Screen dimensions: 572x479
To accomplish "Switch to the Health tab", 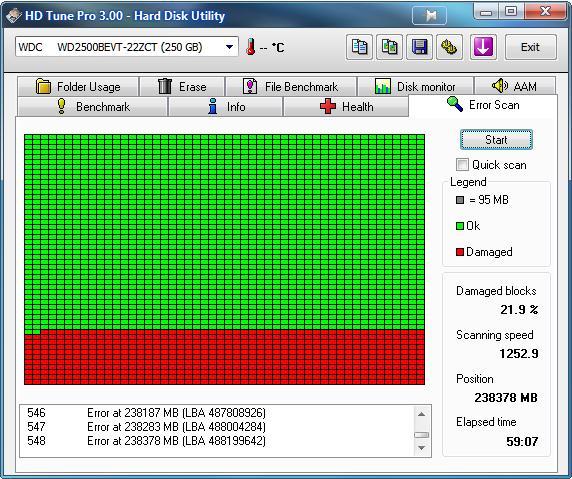I will 346,107.
